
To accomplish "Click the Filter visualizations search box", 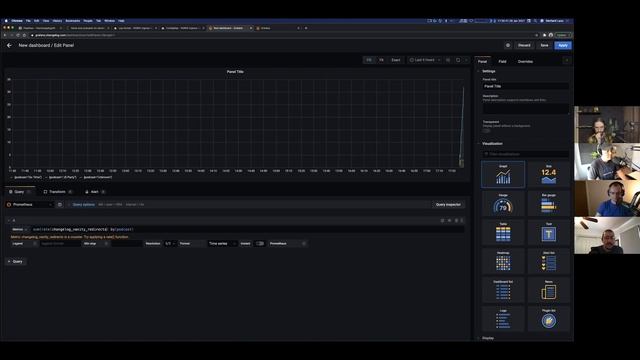I will (526, 154).
